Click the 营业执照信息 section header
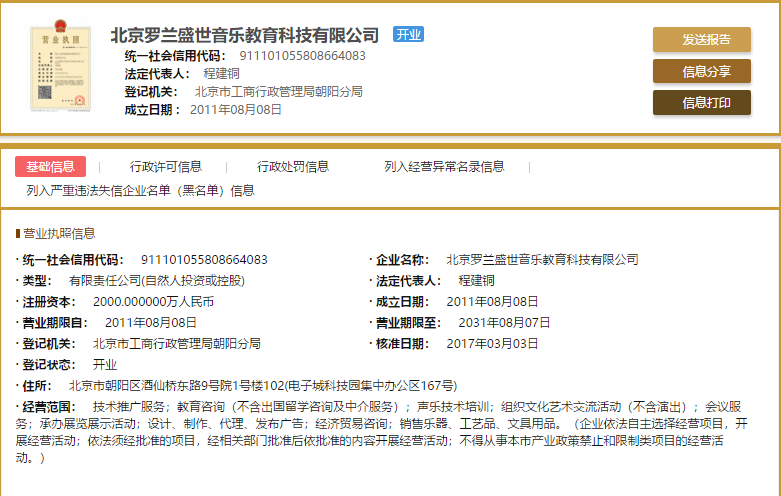Image resolution: width=781 pixels, height=496 pixels. 59,234
